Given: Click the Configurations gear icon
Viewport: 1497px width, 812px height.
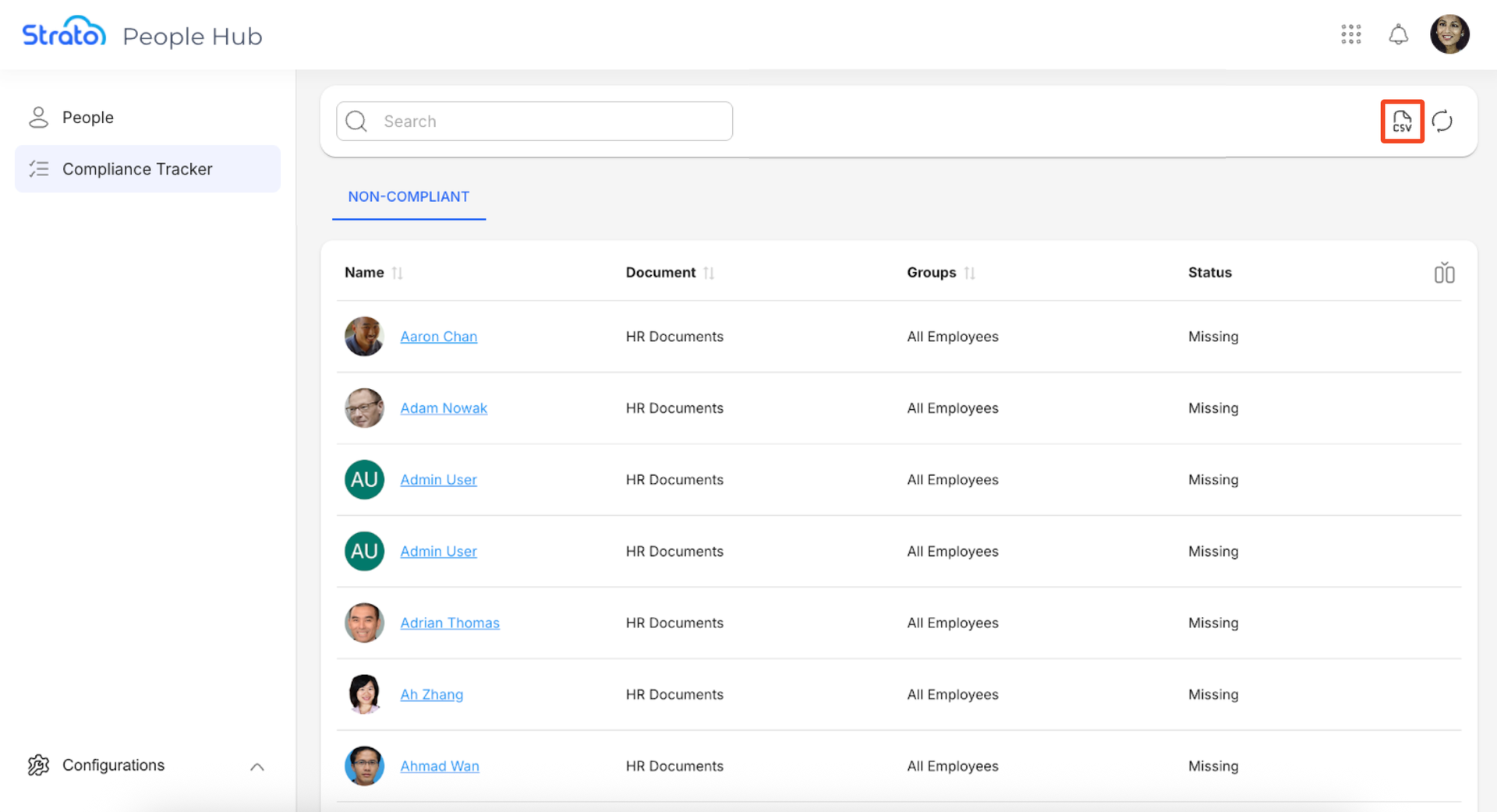Looking at the screenshot, I should (38, 765).
